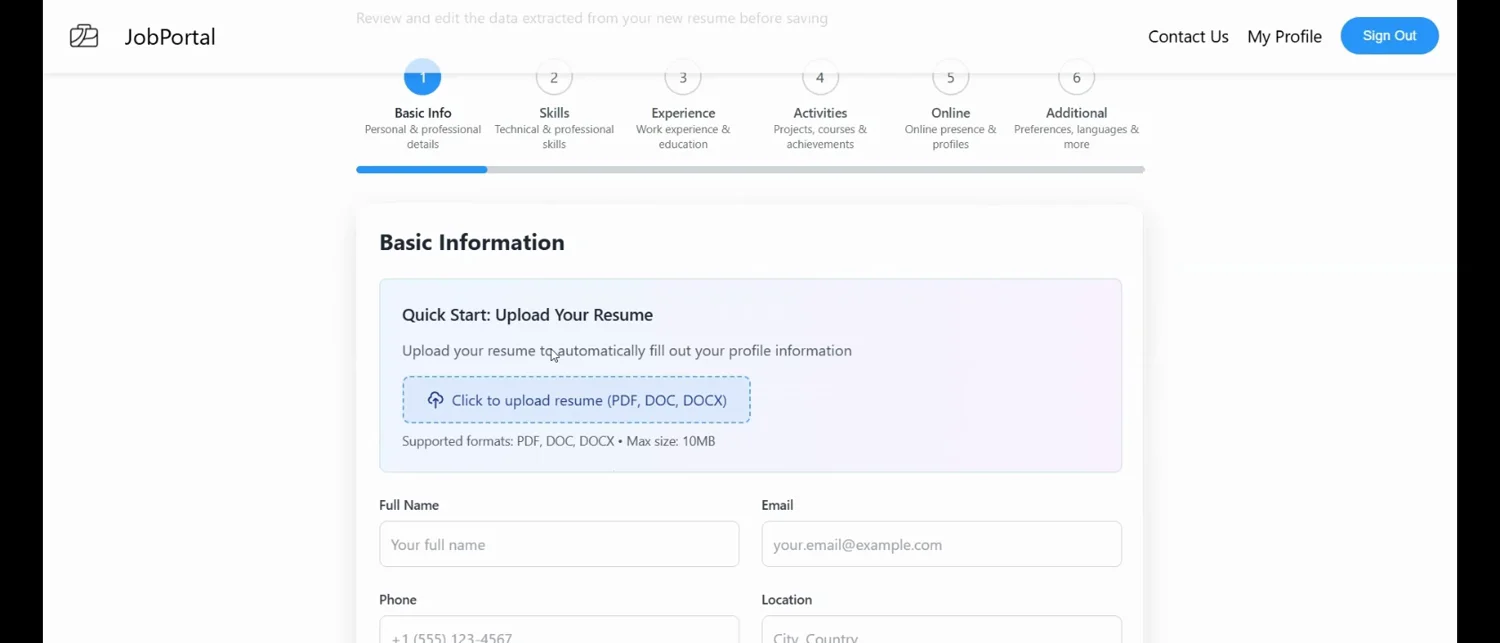Image resolution: width=1500 pixels, height=643 pixels.
Task: Click 'Work experience & education' description
Action: tap(683, 137)
